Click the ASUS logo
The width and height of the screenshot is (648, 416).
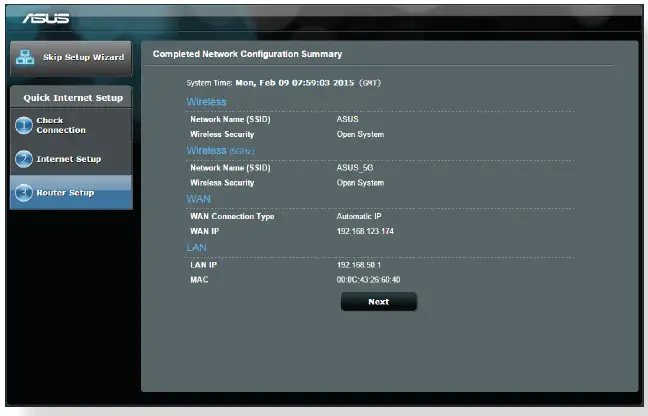46,18
